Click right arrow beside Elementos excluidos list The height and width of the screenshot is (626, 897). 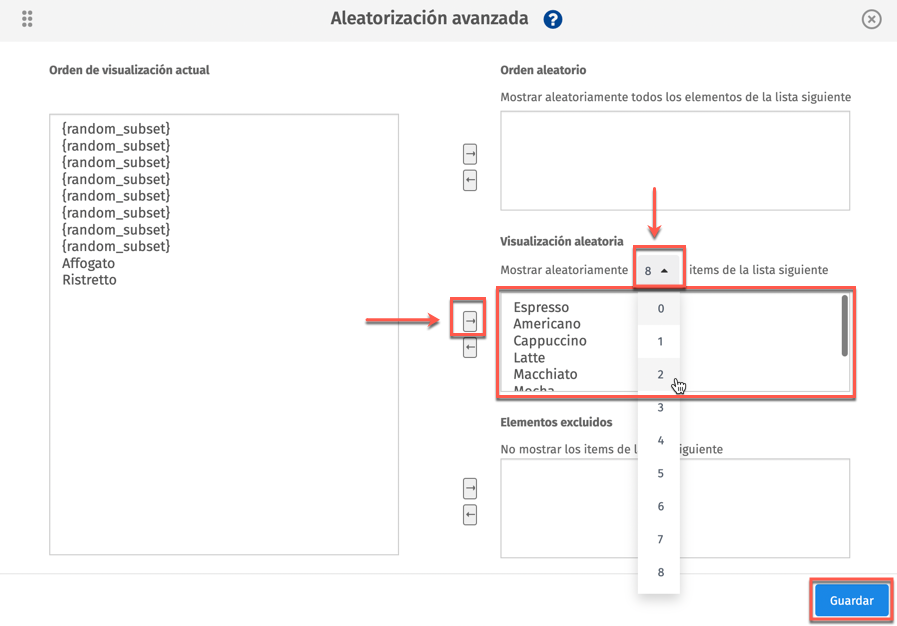(470, 488)
